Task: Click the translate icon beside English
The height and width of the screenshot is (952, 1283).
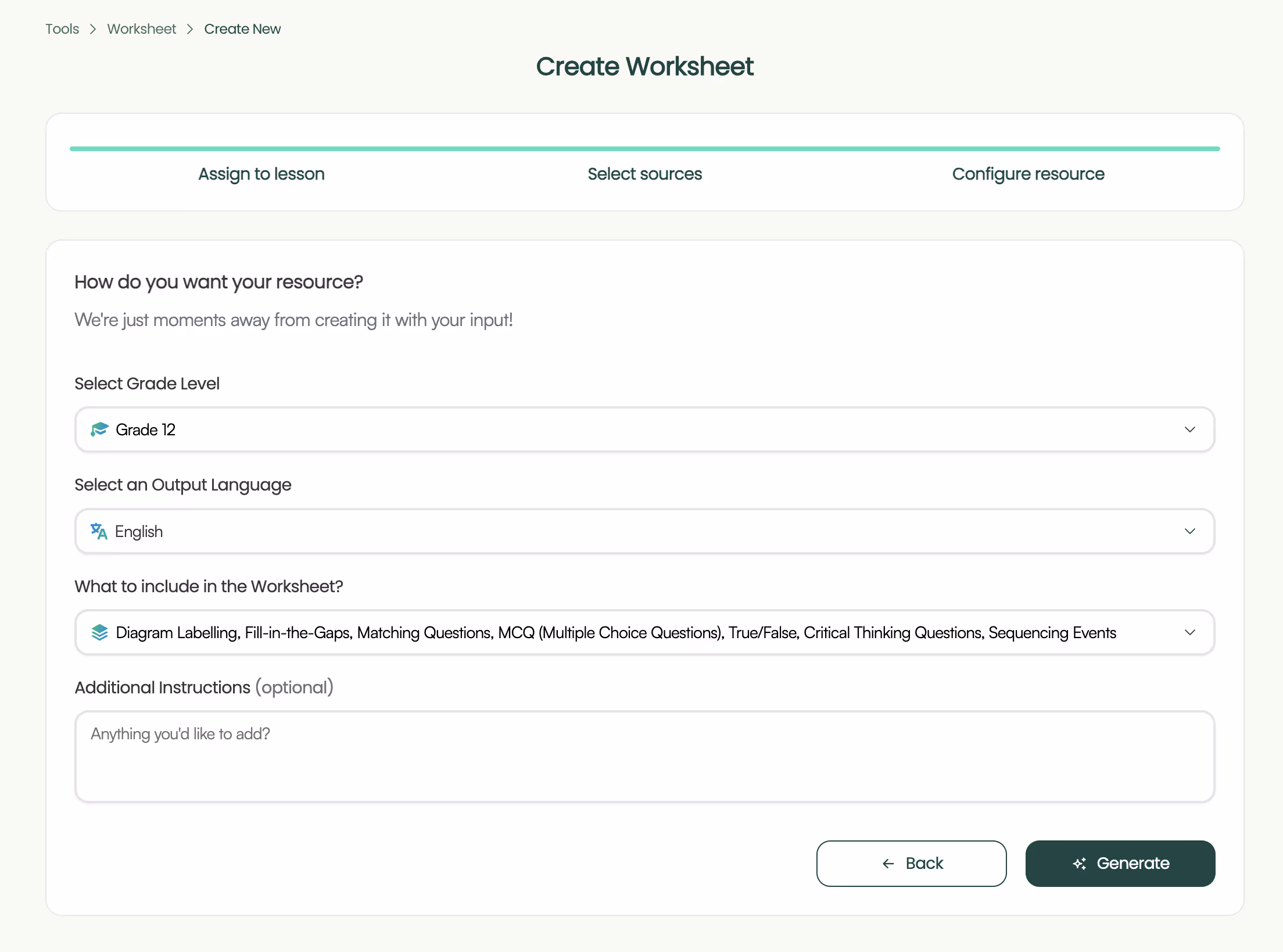Action: (99, 531)
